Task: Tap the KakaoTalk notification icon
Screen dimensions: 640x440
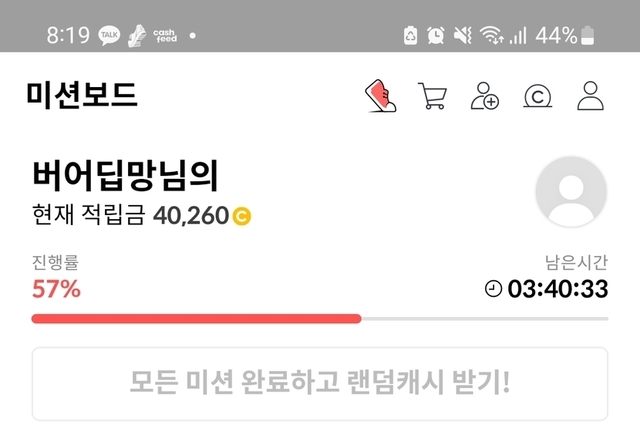Action: 109,35
